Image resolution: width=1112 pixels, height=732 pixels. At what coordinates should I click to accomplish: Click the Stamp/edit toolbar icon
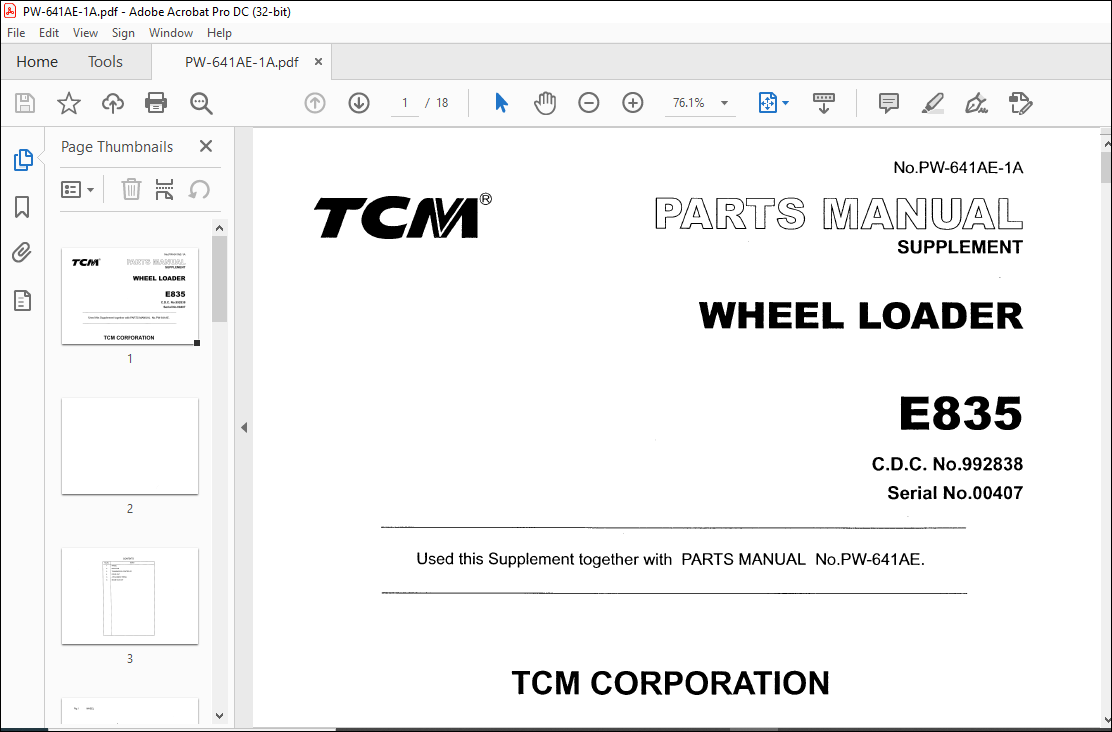[1021, 103]
